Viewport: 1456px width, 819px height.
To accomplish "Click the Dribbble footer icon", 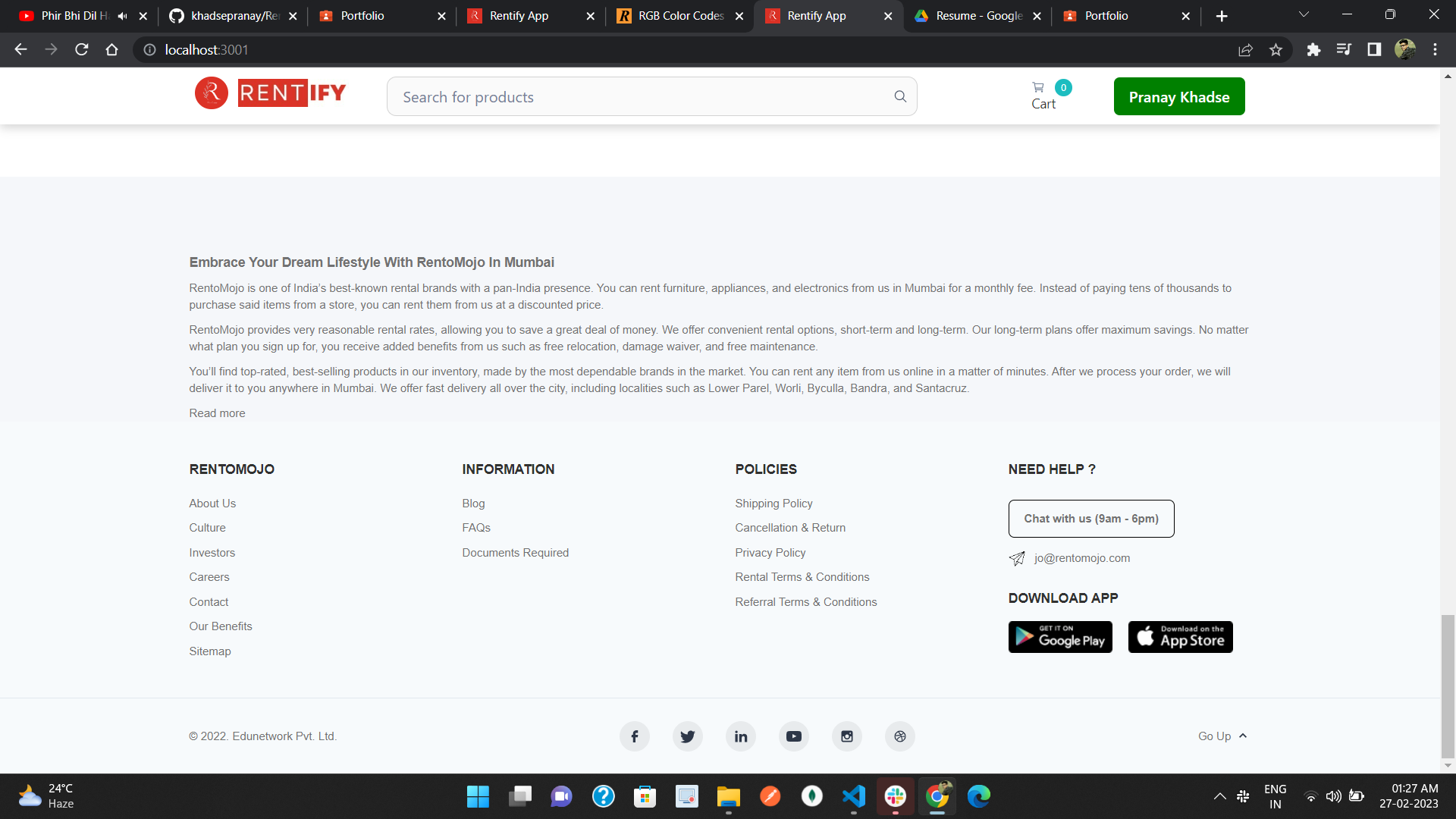I will pos(900,736).
